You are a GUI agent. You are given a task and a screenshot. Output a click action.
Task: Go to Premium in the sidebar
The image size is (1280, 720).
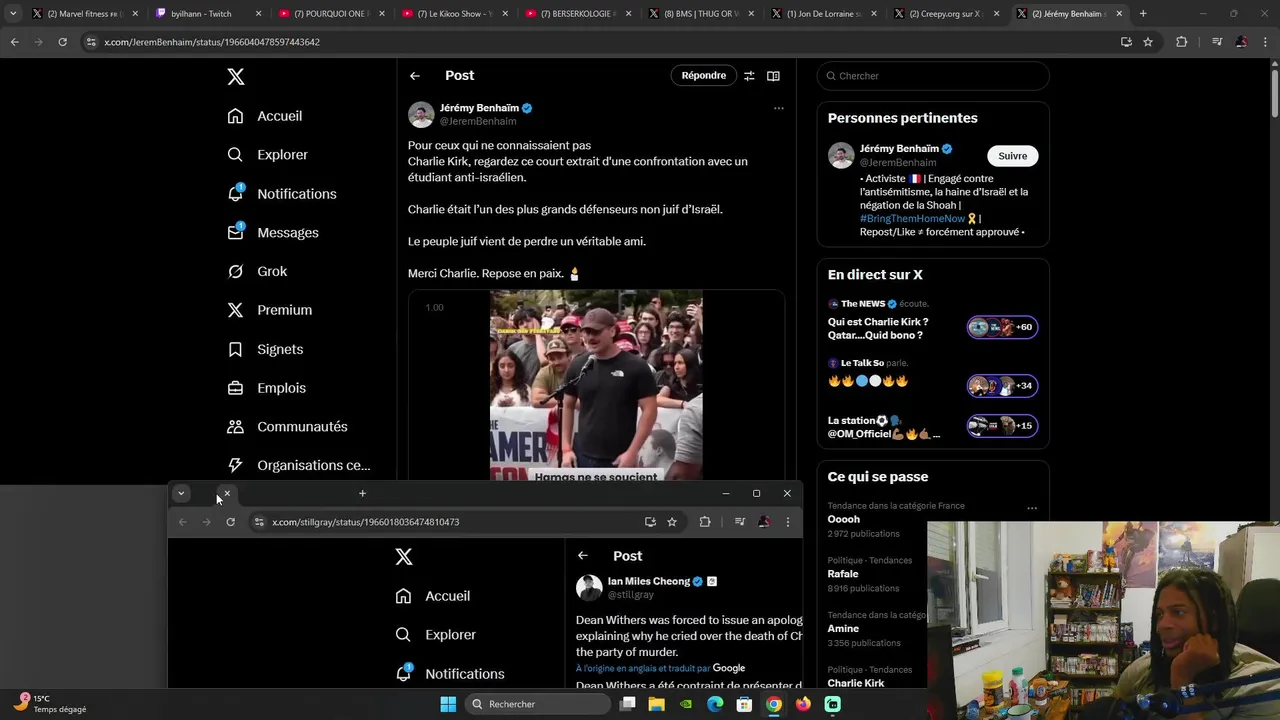coord(270,310)
